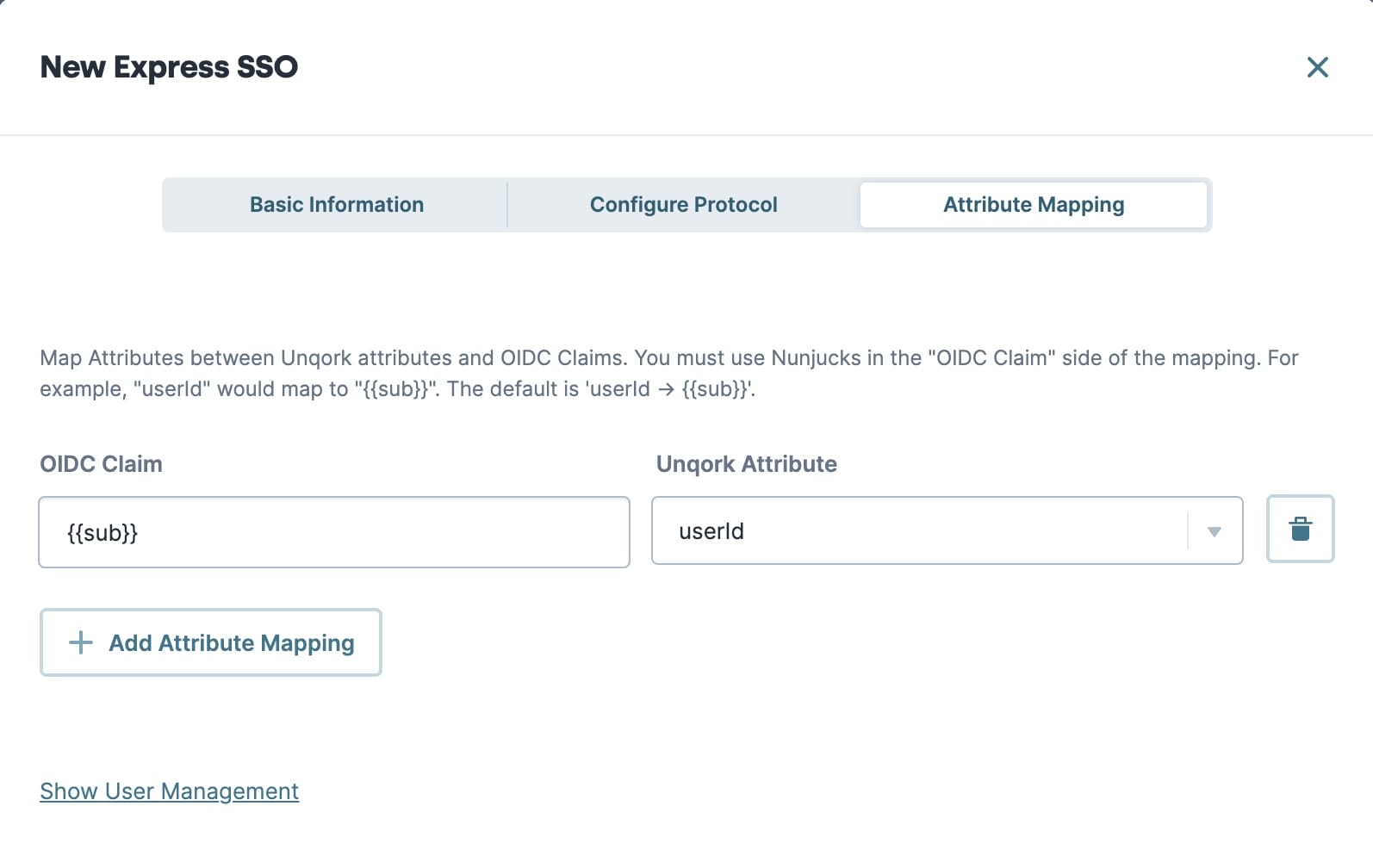The height and width of the screenshot is (868, 1373).
Task: Switch to the Configure Protocol tab
Action: click(684, 205)
